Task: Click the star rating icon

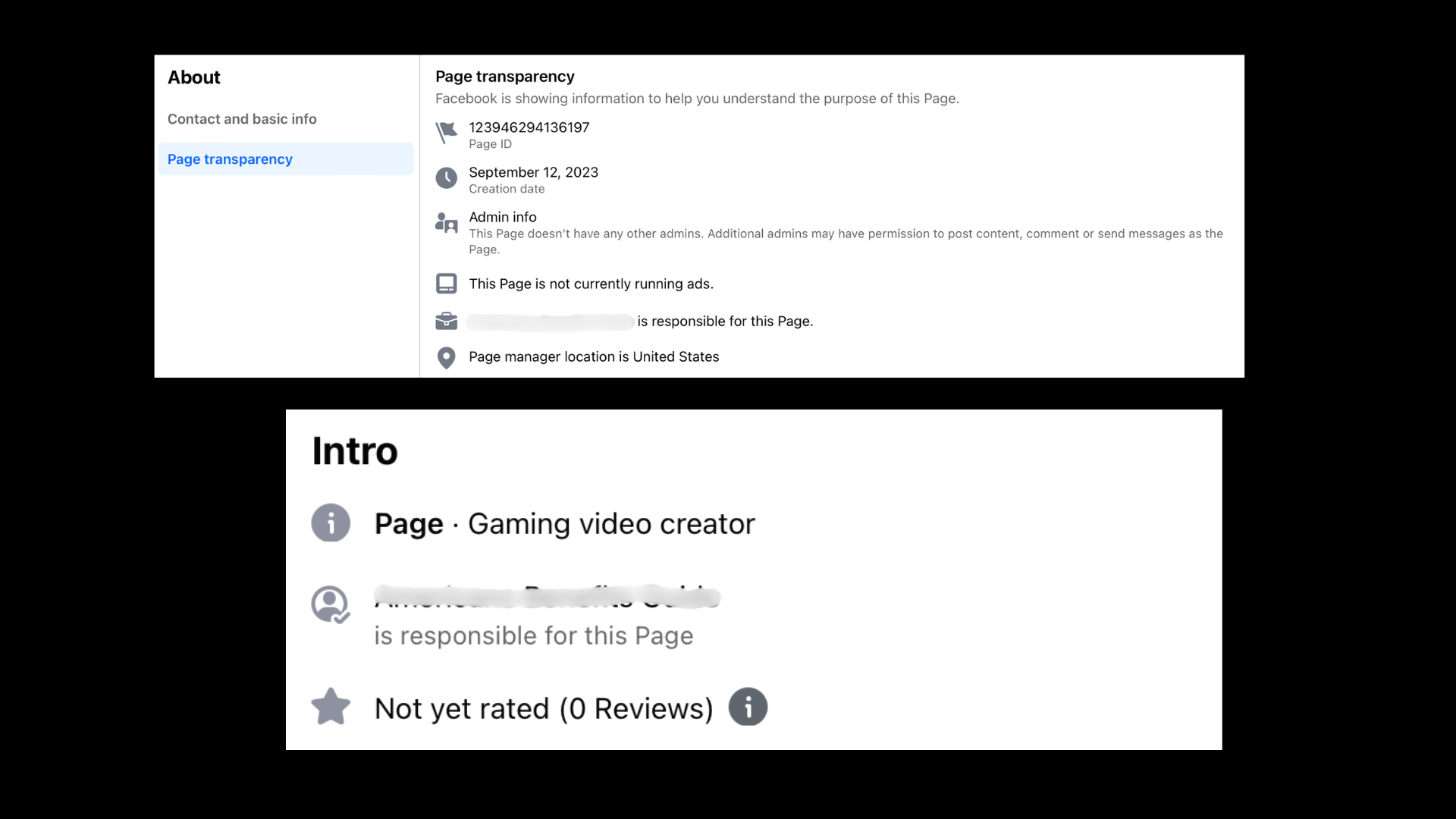Action: click(331, 707)
